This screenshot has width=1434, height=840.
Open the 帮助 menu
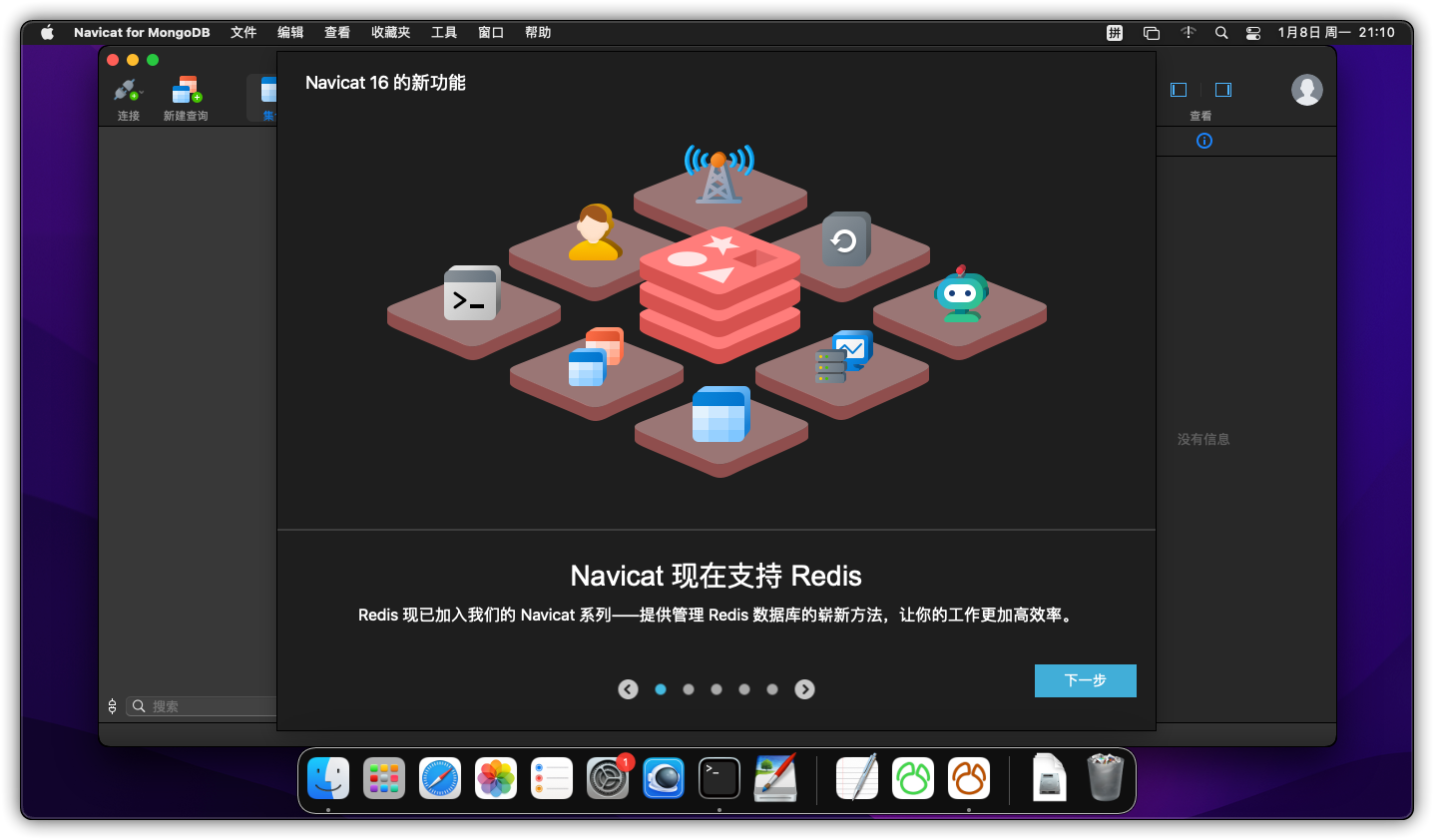point(538,32)
